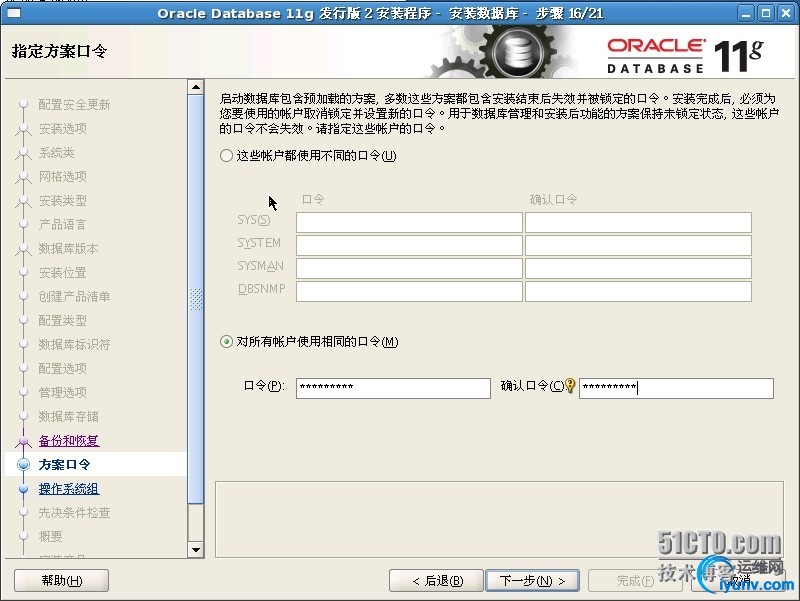The image size is (800, 601).
Task: Click the 帮助 button
Action: pyautogui.click(x=61, y=580)
